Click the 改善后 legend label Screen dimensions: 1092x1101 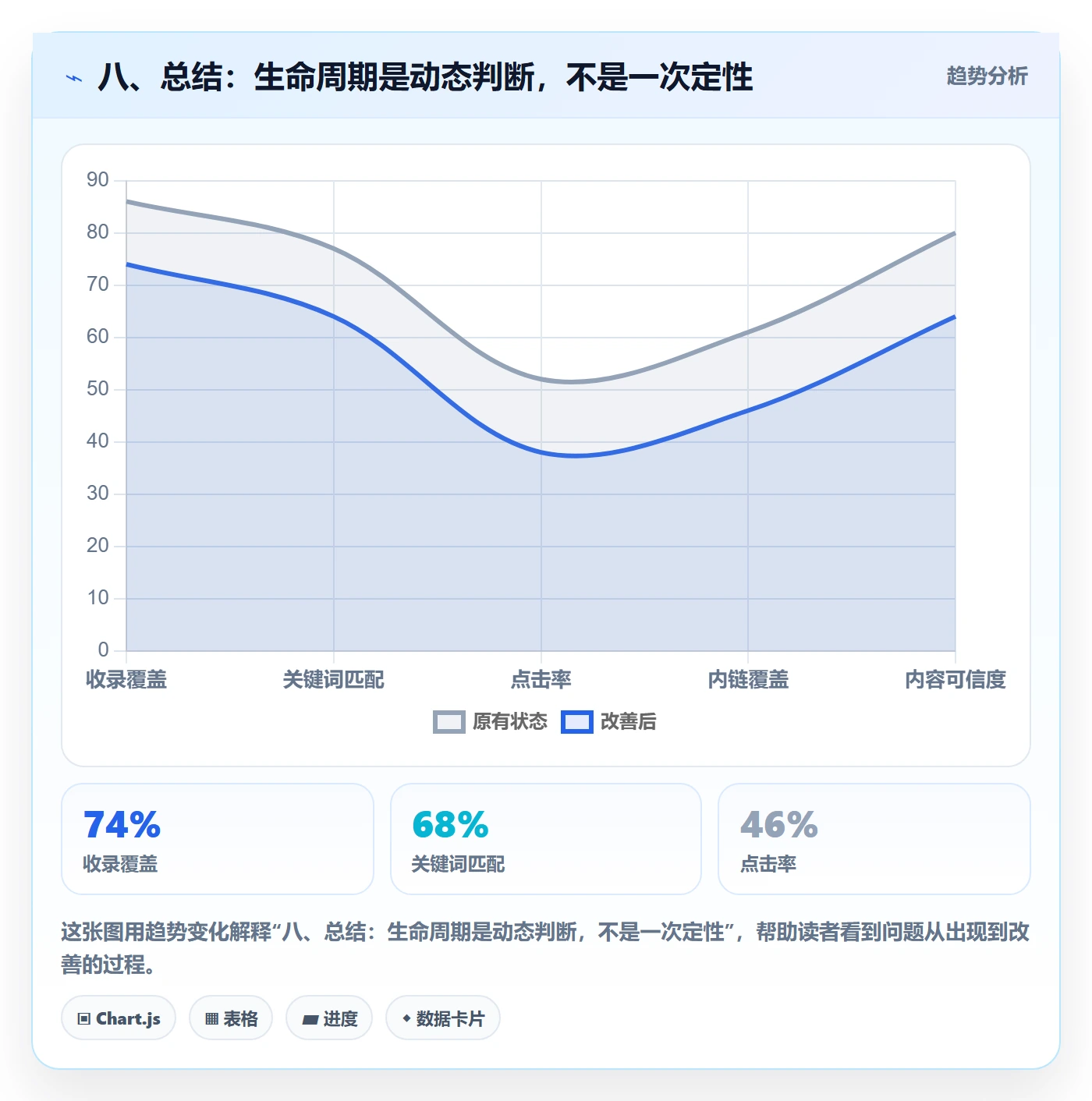pos(628,722)
